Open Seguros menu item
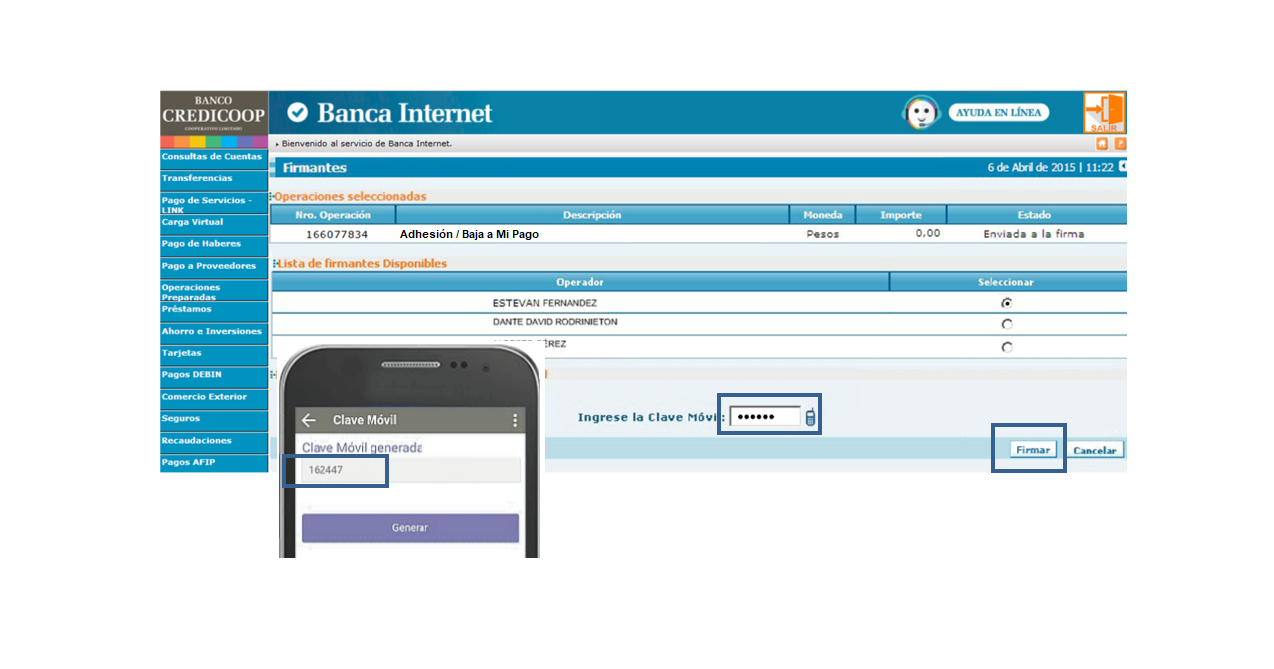1274x669 pixels. (214, 420)
